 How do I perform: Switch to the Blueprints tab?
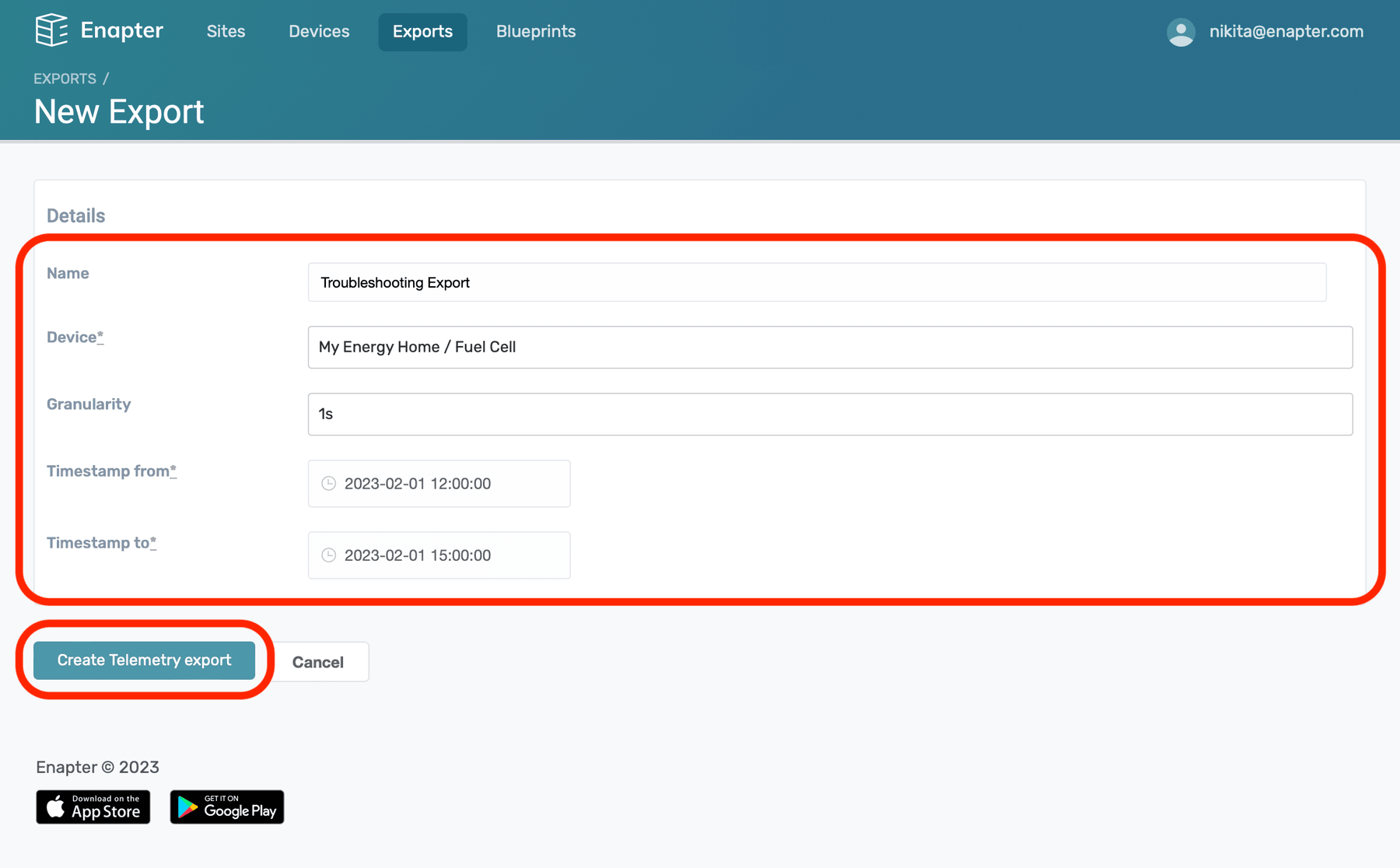coord(535,32)
